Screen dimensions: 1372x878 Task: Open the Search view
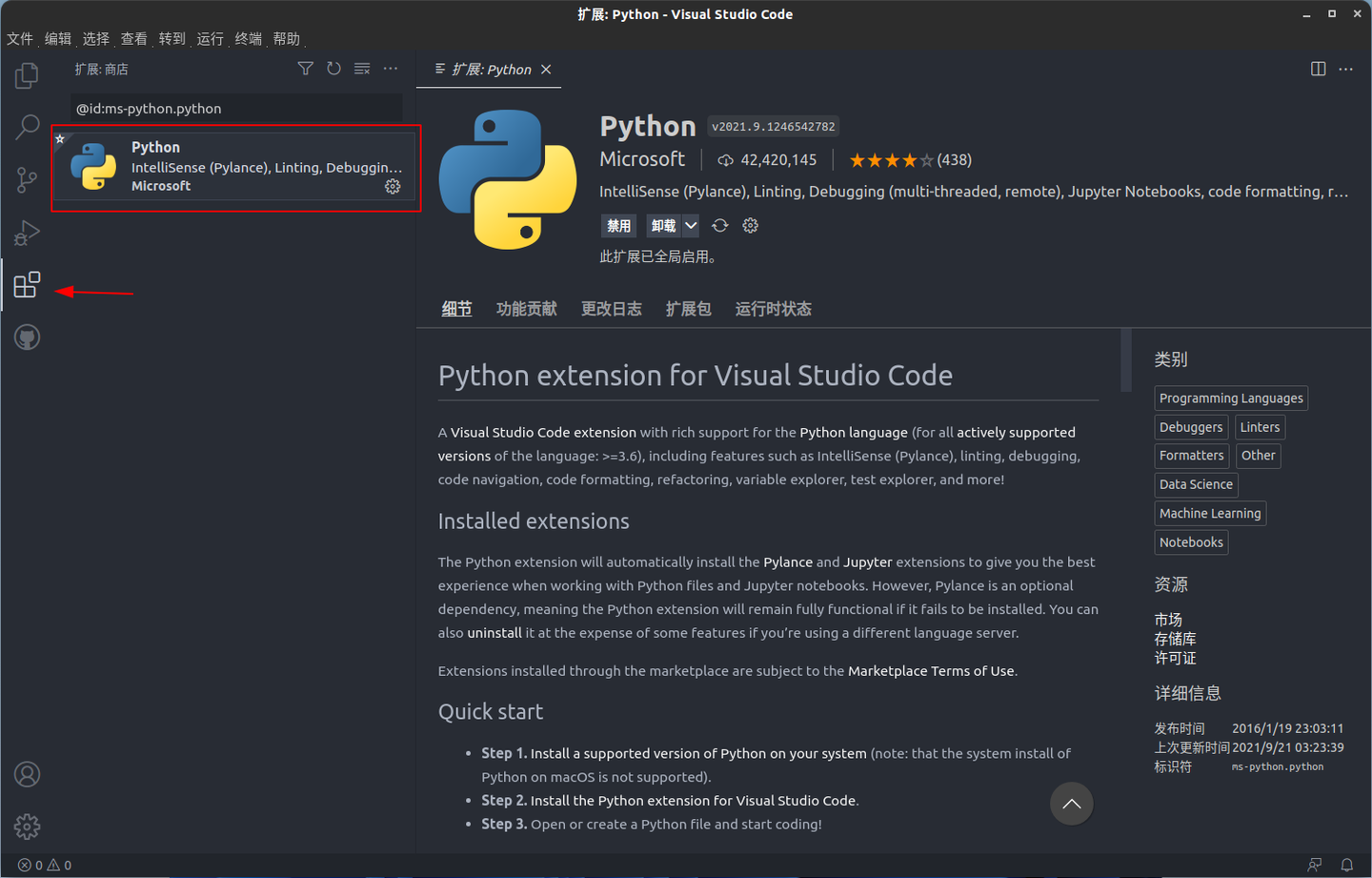point(27,127)
